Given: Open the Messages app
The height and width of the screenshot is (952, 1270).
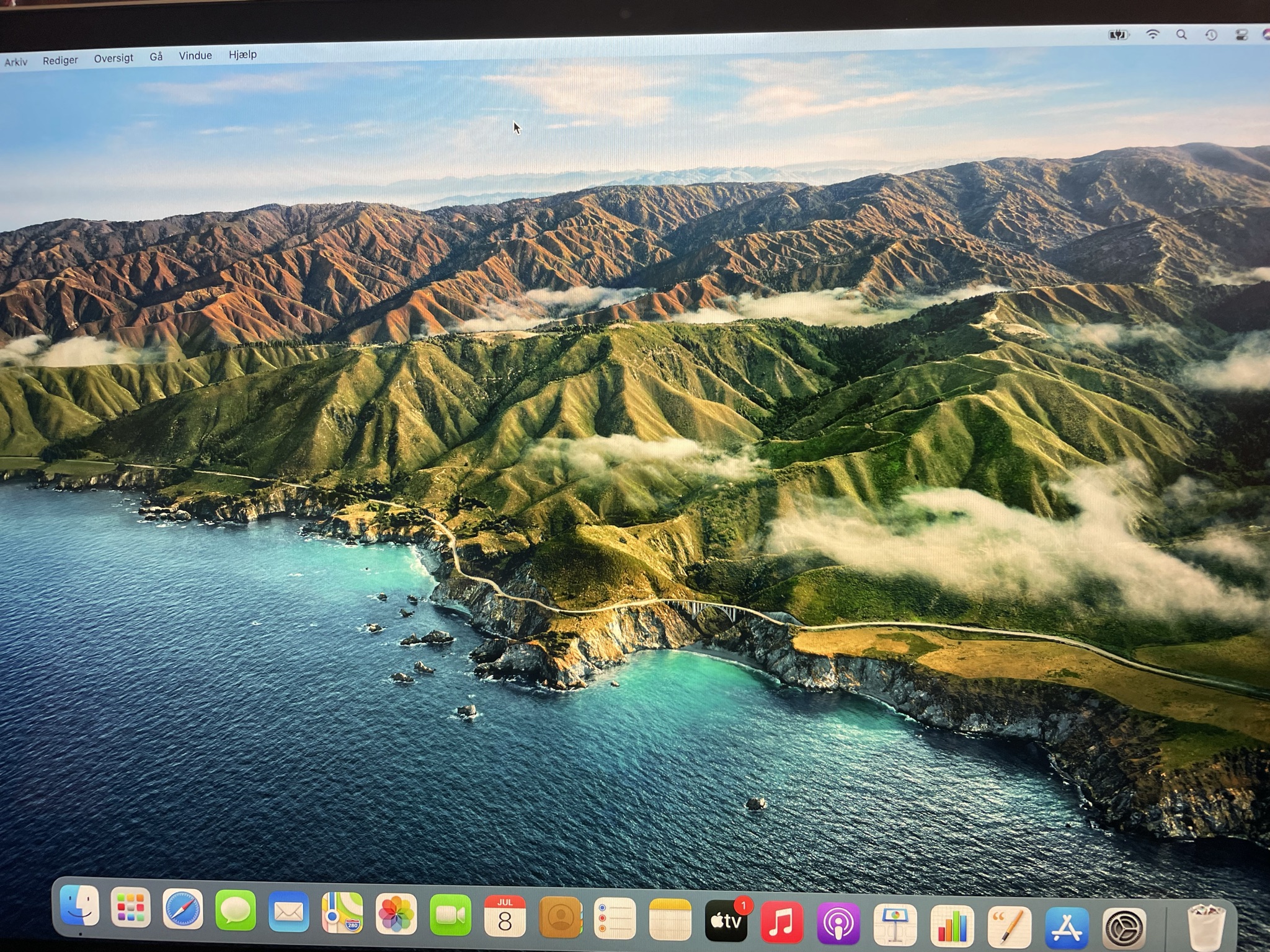Looking at the screenshot, I should coord(236,911).
